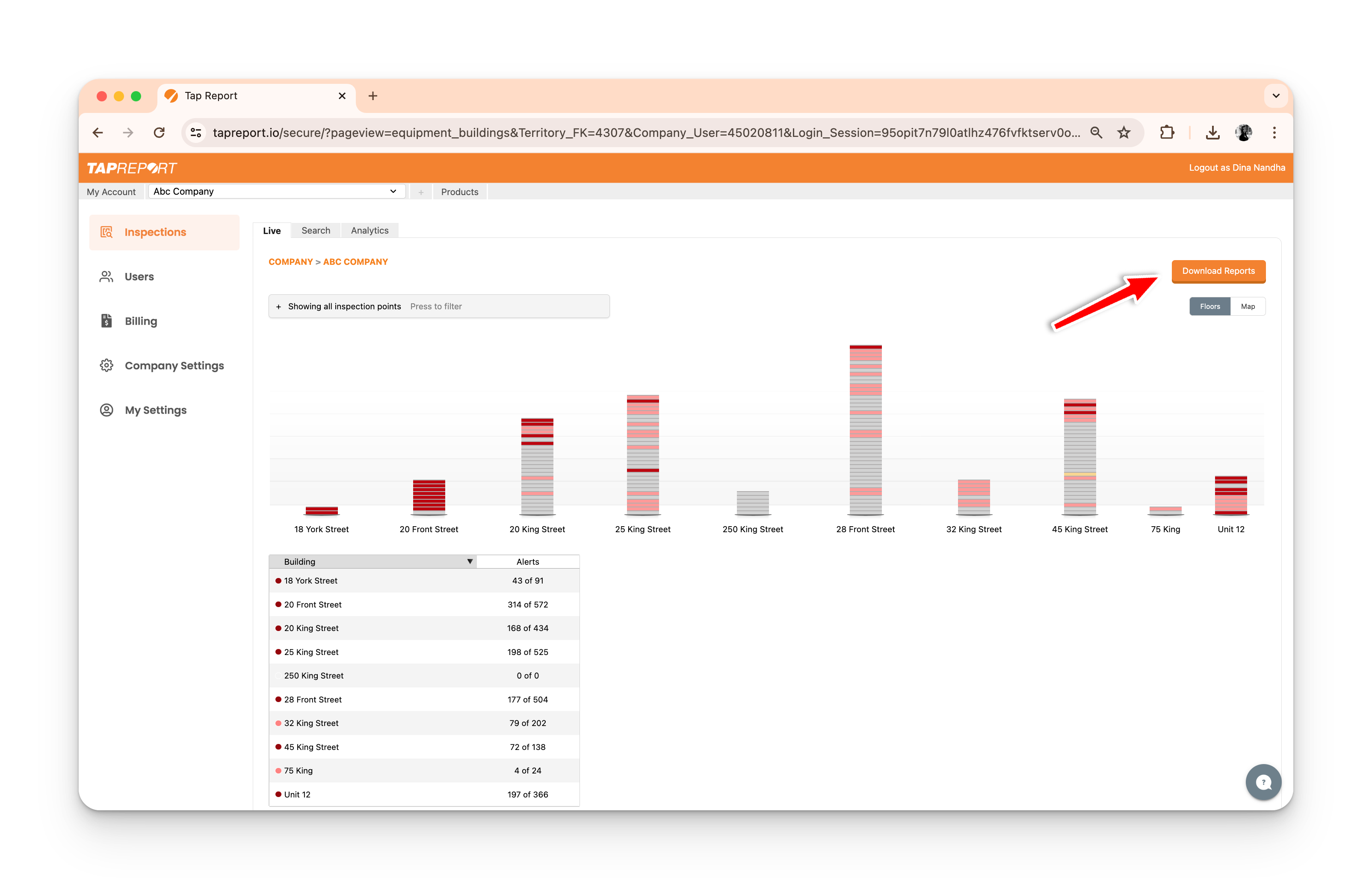The image size is (1372, 889).
Task: Click Logout as Dina Nandha link
Action: point(1236,168)
